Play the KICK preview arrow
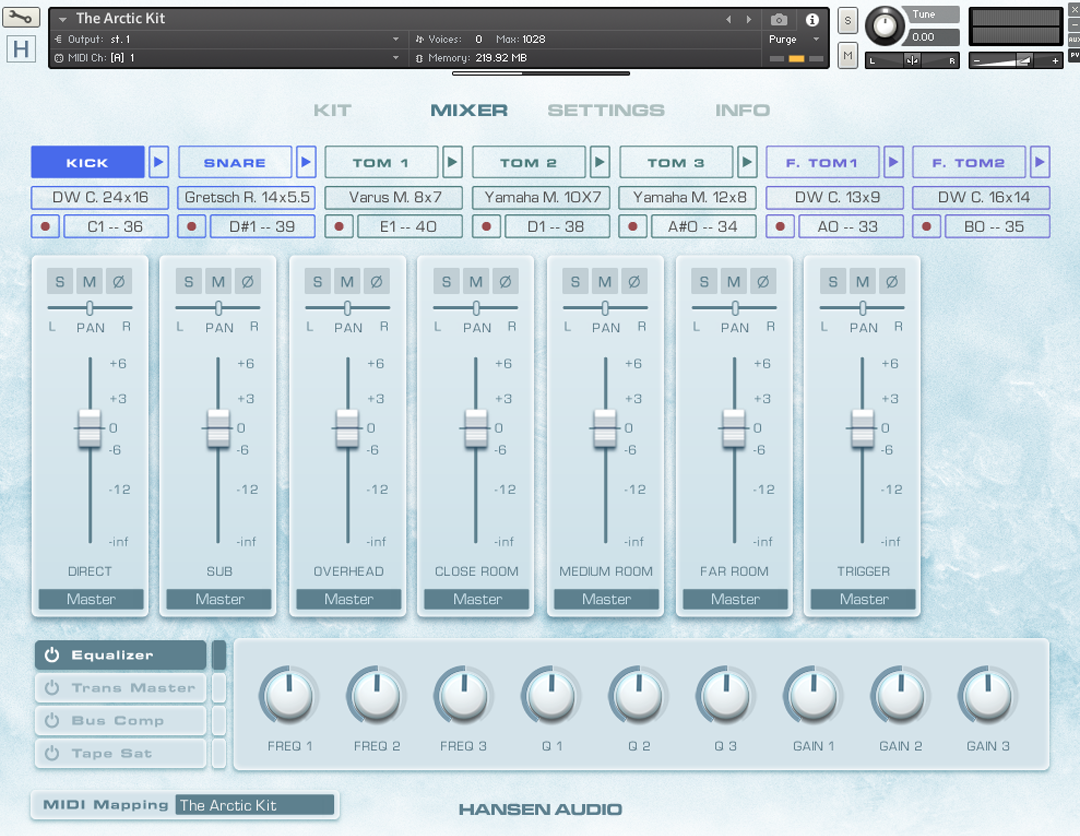Viewport: 1080px width, 836px height. coord(158,162)
